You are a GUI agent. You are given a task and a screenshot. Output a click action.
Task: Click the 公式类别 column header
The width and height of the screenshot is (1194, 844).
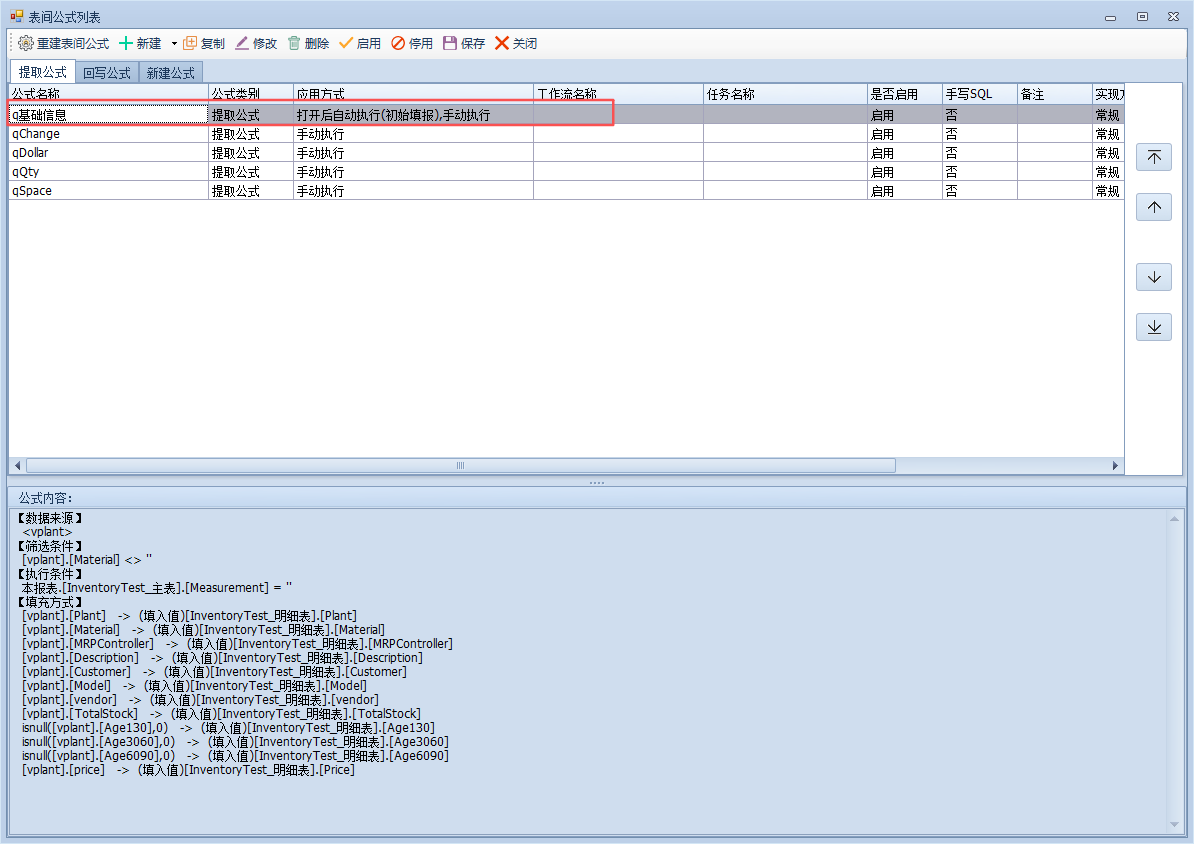pyautogui.click(x=251, y=94)
